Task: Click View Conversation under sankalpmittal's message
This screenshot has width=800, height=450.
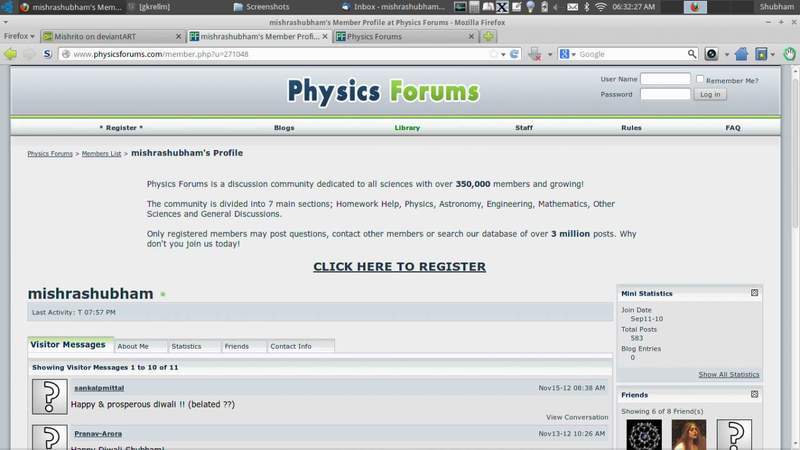Action: tap(577, 417)
